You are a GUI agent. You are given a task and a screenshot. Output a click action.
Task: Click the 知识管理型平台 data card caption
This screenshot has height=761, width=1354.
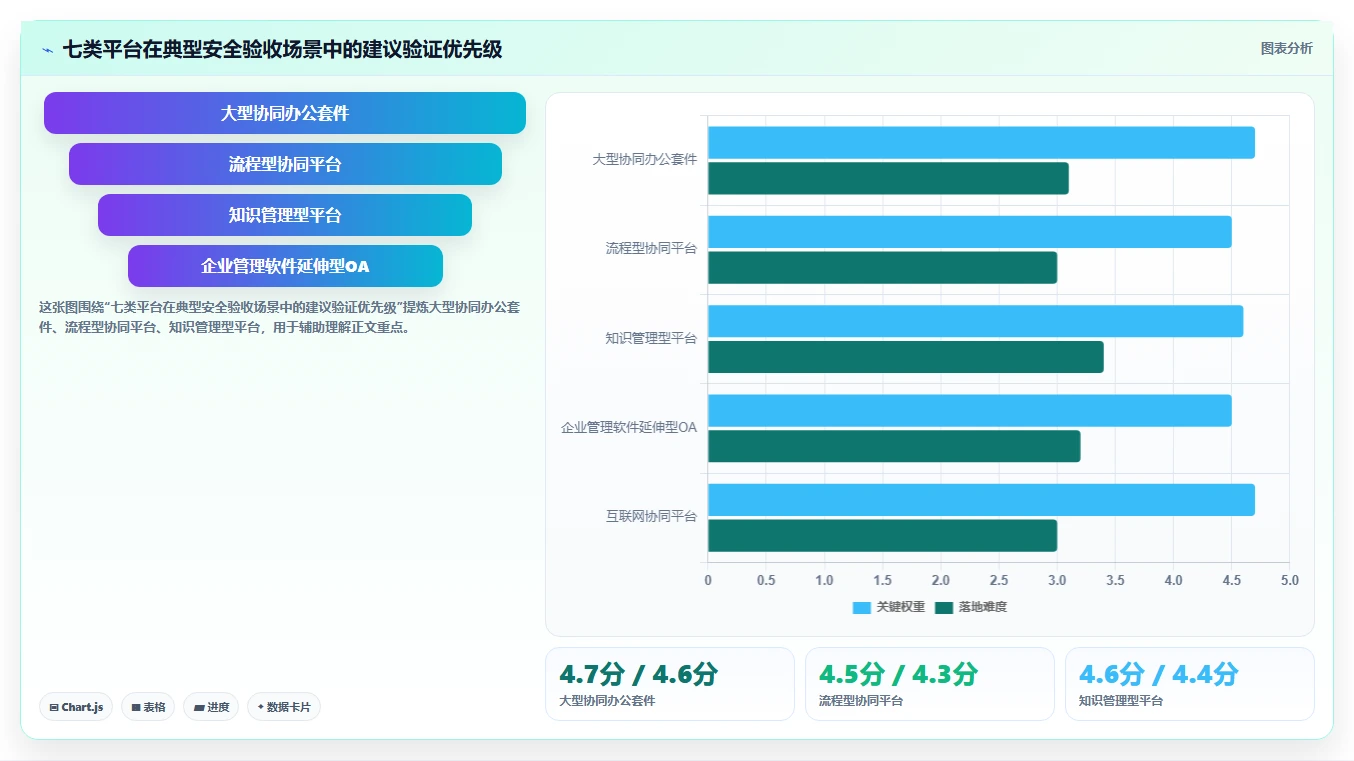[x=1121, y=701]
